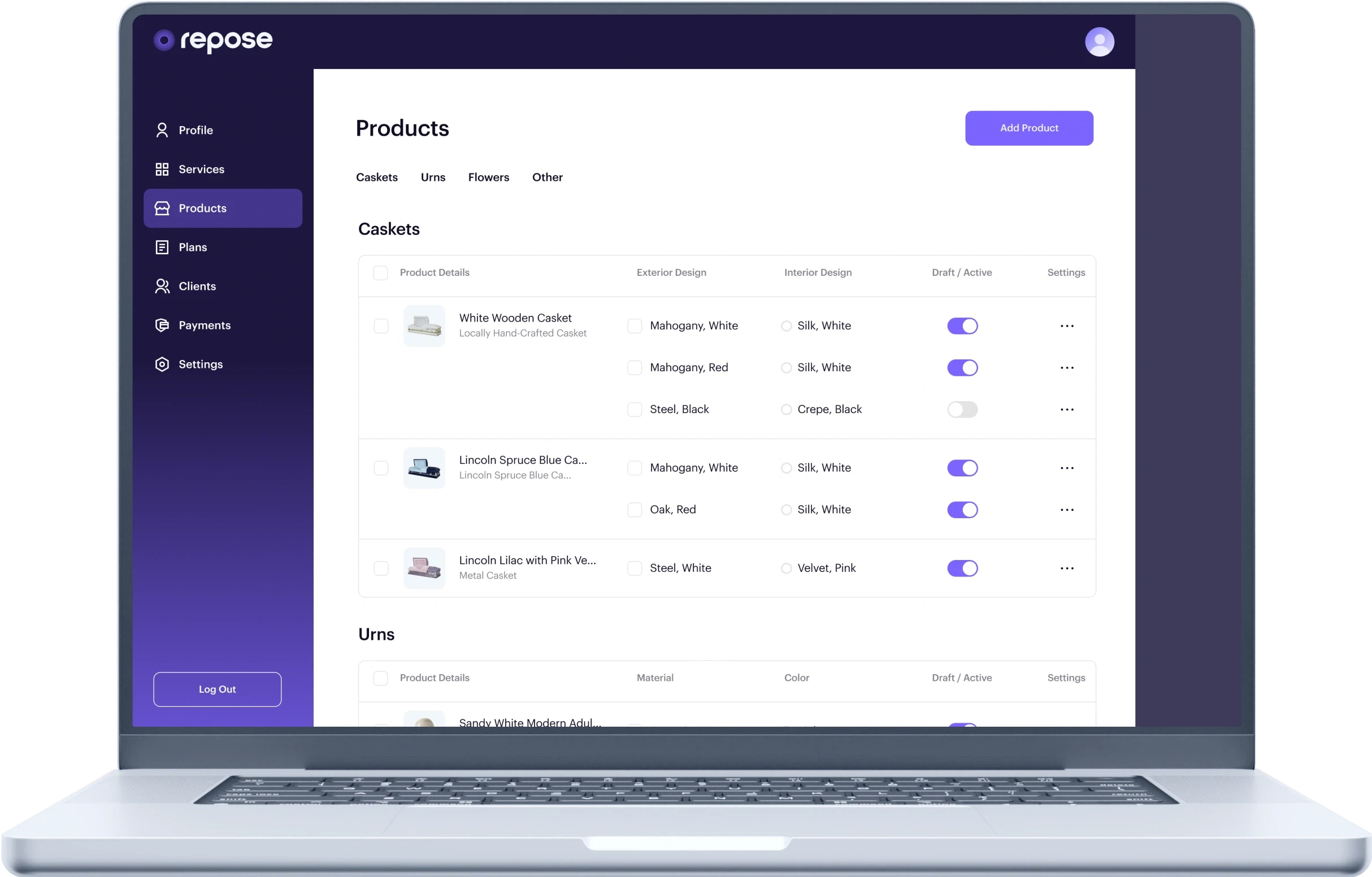Toggle active status for Steel, Black variant

click(x=962, y=408)
